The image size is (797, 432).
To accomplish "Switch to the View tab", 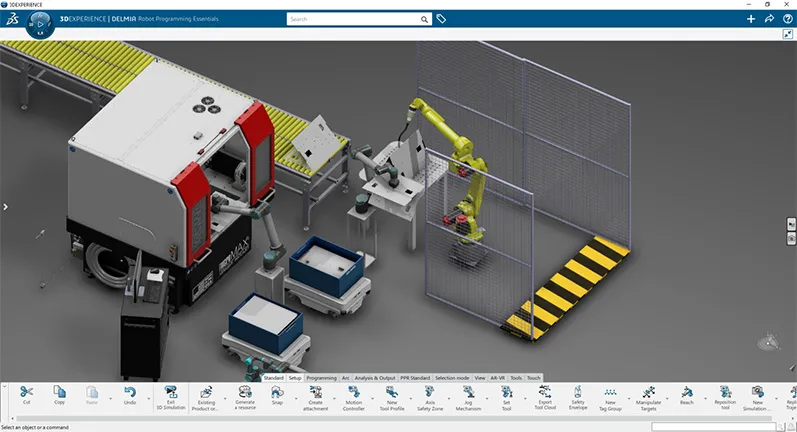I will pos(480,378).
